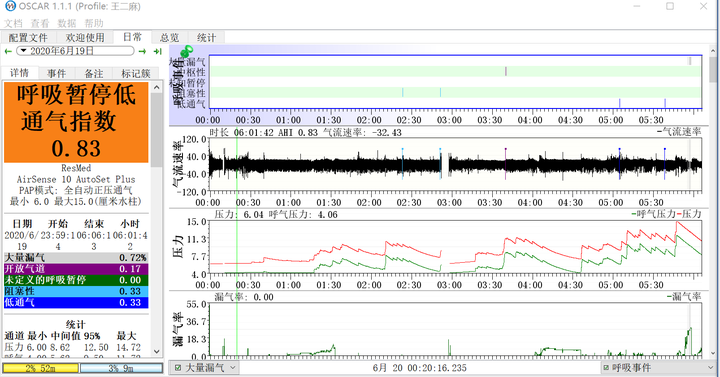Open the 帮助 menu
This screenshot has width=720, height=377.
[94, 23]
